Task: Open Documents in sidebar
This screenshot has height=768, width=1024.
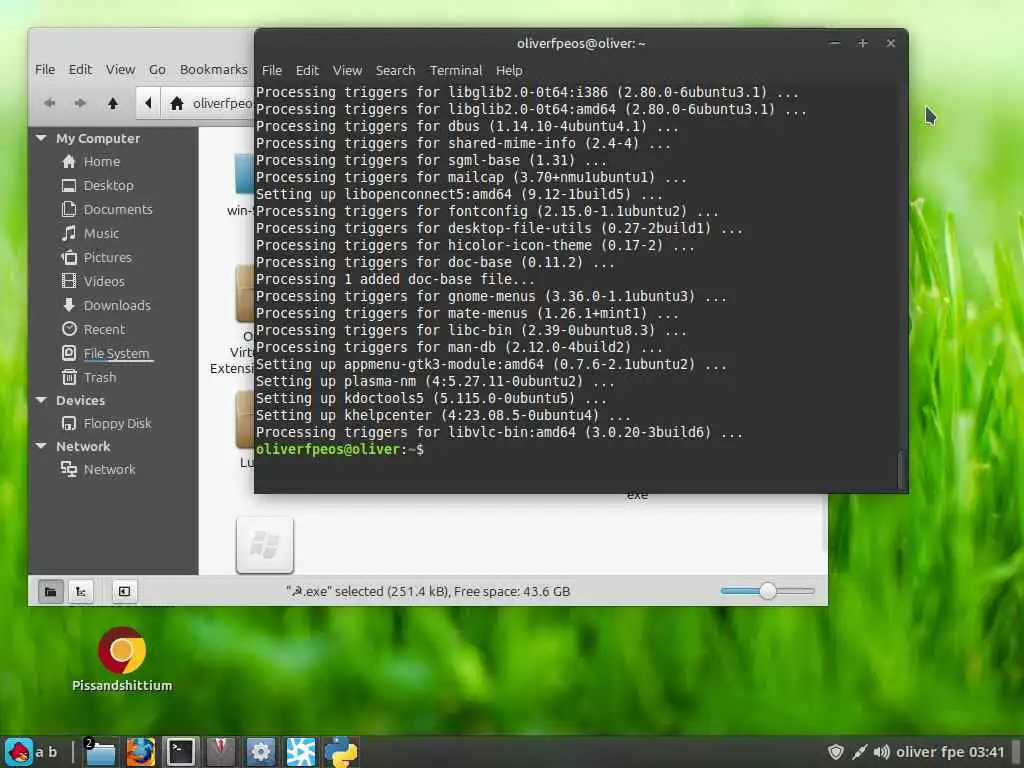Action: pyautogui.click(x=118, y=209)
